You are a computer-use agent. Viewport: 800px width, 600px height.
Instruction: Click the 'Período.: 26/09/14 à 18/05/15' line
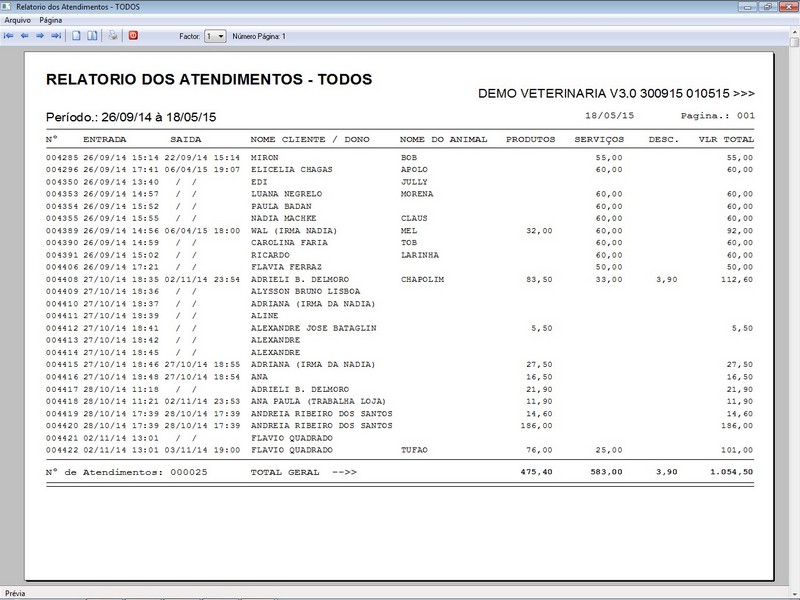click(131, 117)
